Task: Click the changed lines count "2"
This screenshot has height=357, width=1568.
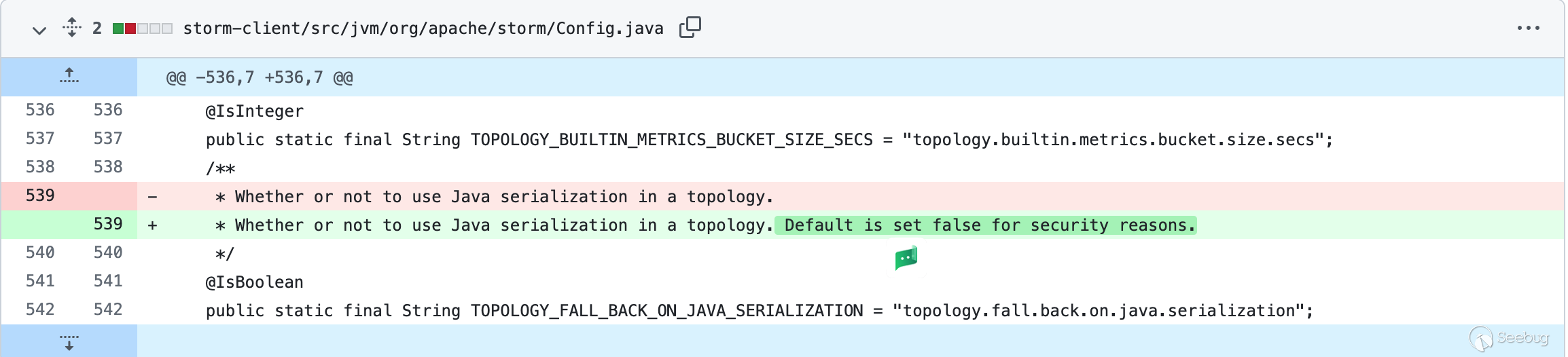Action: pyautogui.click(x=97, y=29)
